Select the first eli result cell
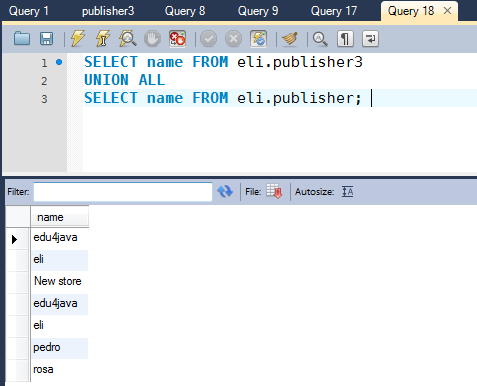477x386 pixels. pos(59,259)
